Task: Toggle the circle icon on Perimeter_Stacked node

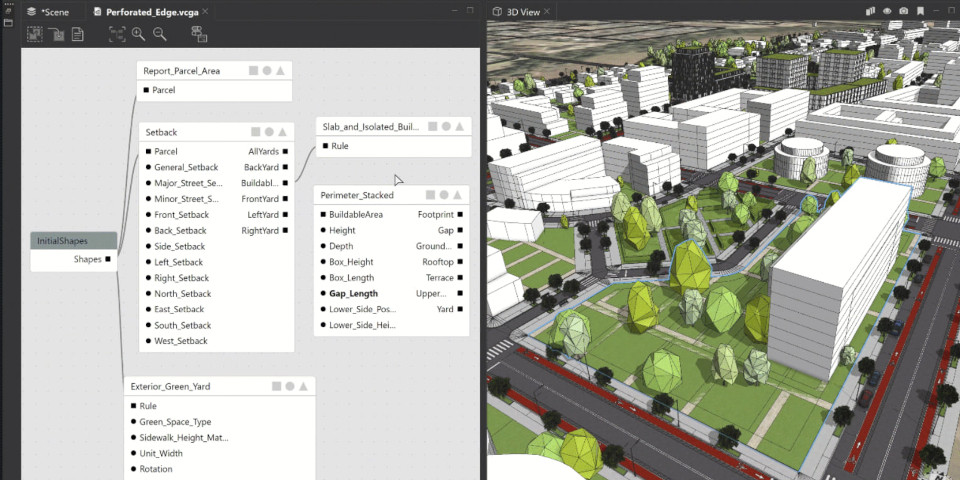Action: click(x=444, y=195)
